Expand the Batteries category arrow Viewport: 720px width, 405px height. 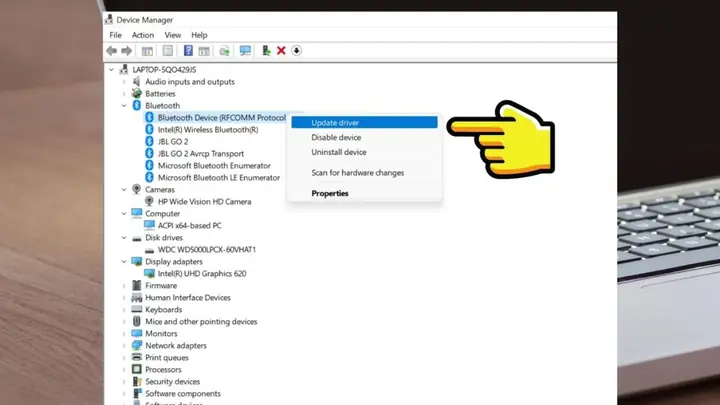click(x=124, y=94)
